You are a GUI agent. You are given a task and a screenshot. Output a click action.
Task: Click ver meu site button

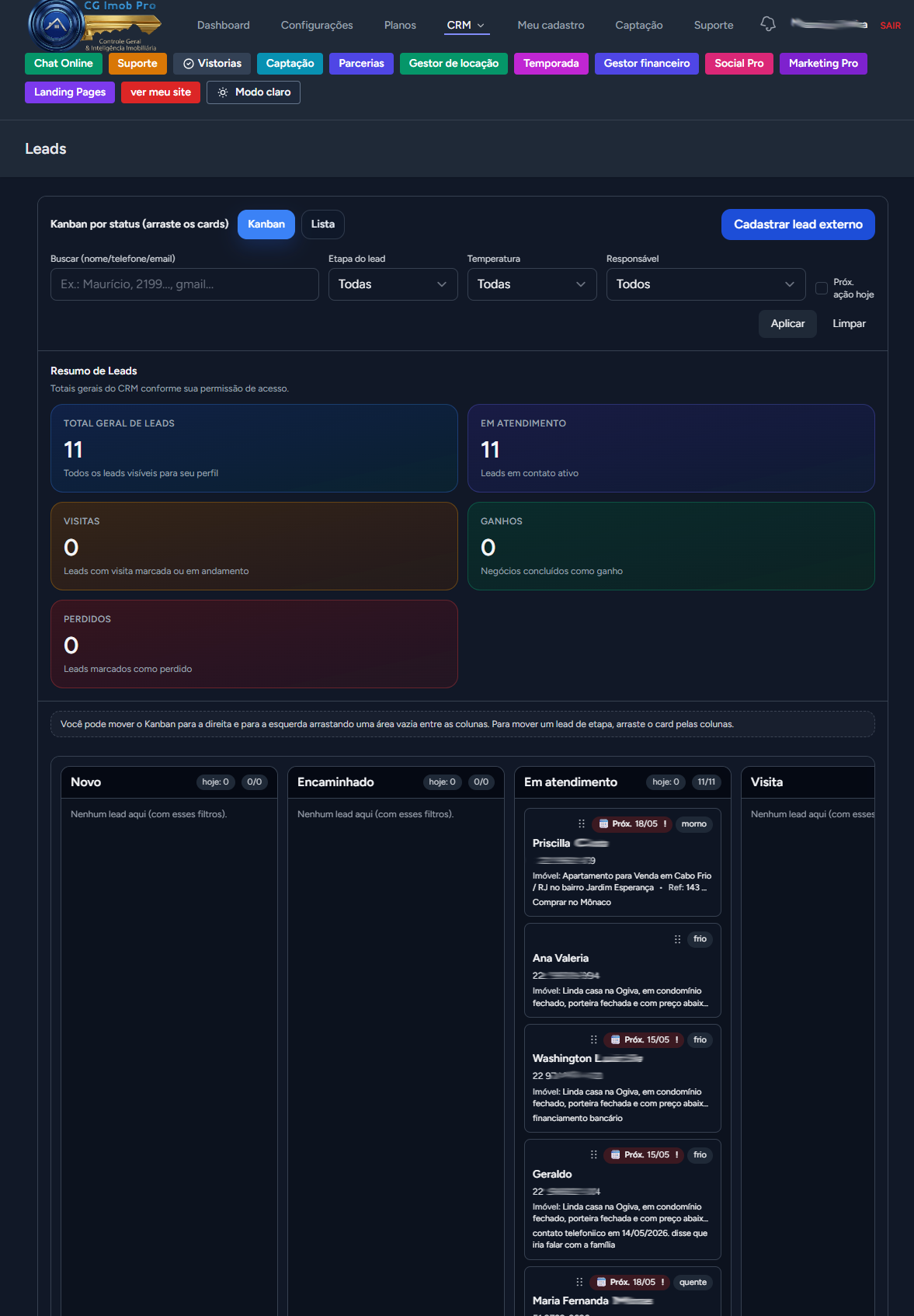pyautogui.click(x=161, y=92)
